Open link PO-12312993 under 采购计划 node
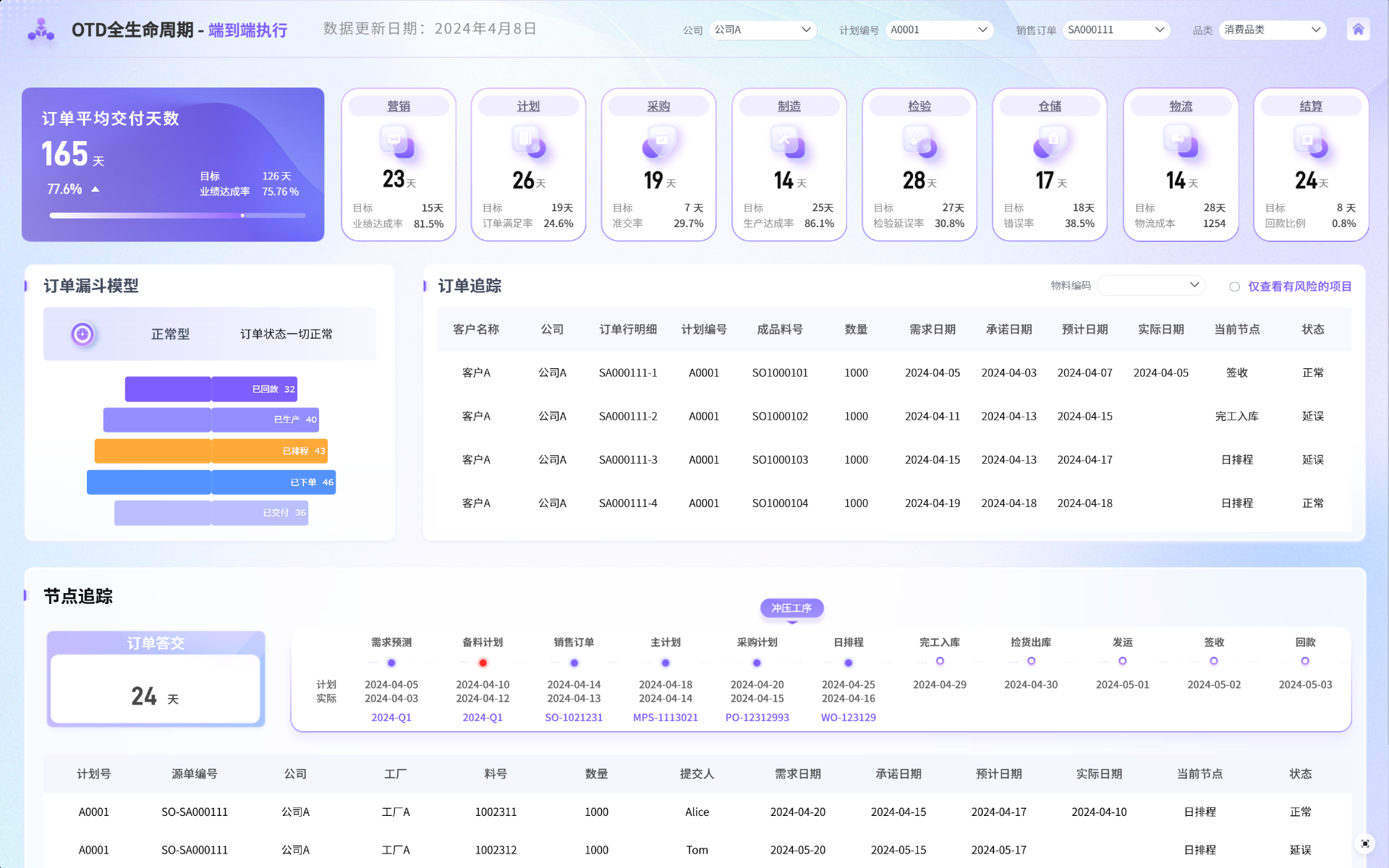 (x=757, y=718)
